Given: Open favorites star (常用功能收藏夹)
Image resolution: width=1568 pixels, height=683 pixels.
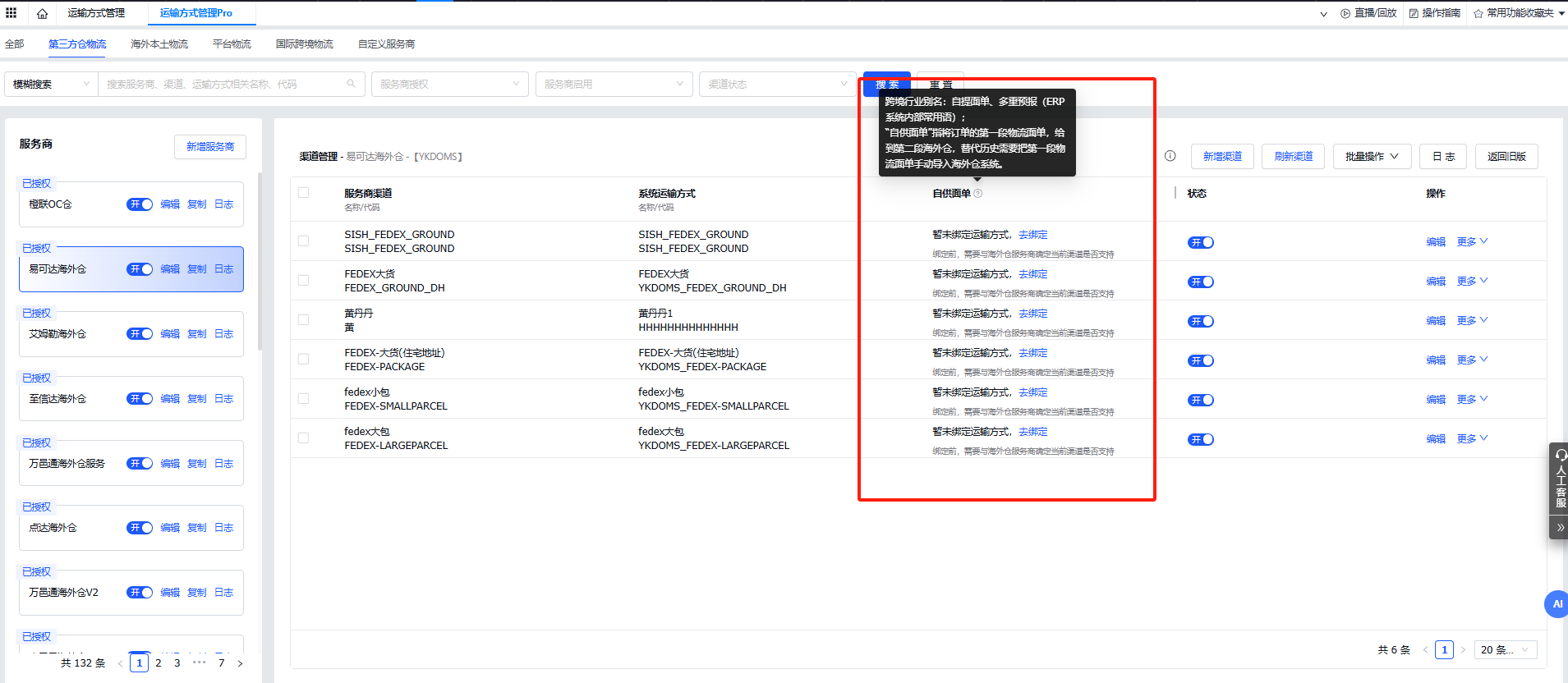Looking at the screenshot, I should [x=1478, y=13].
